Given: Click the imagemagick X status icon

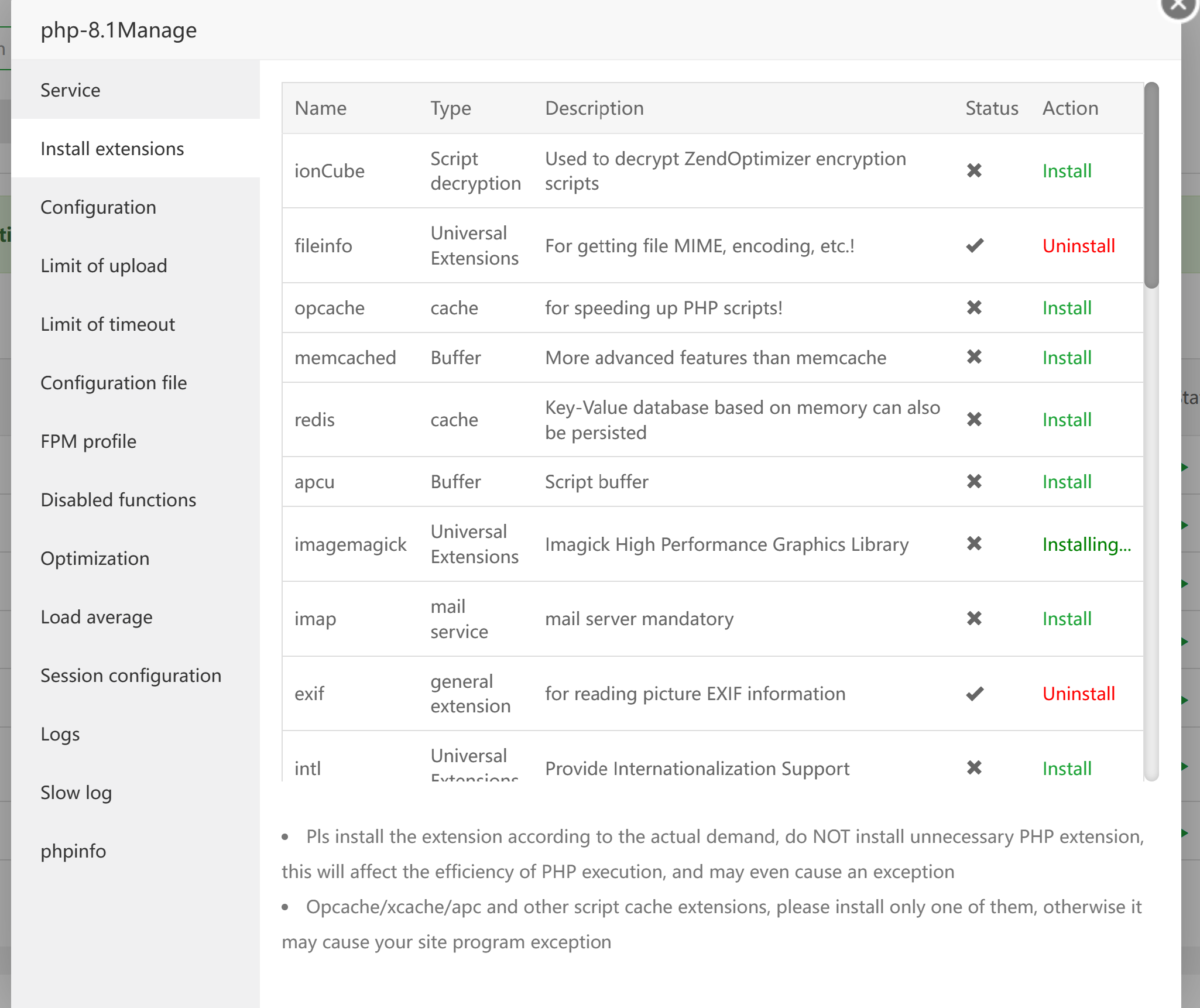Looking at the screenshot, I should click(x=974, y=544).
